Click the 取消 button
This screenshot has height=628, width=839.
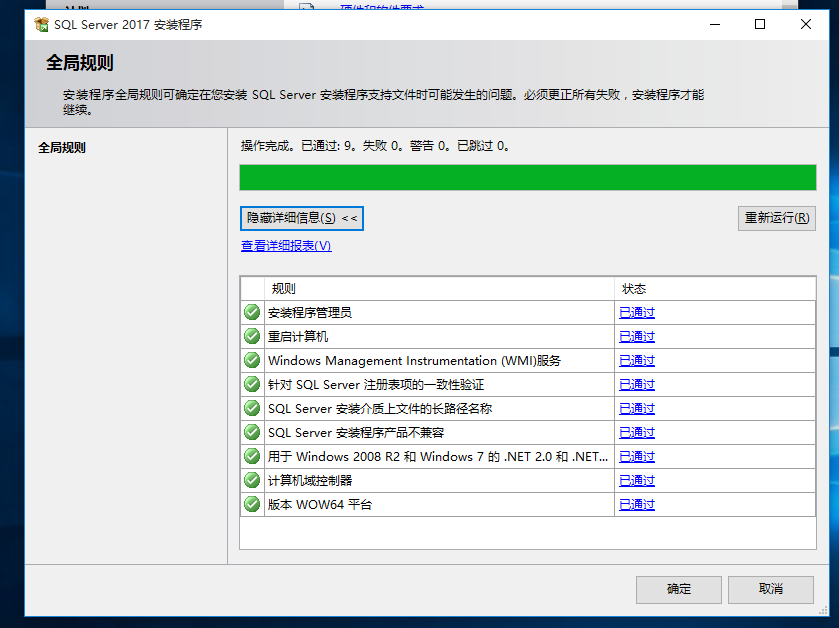(x=771, y=589)
